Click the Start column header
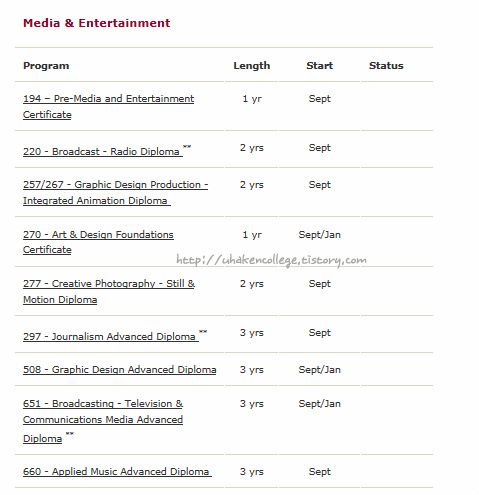Image resolution: width=479 pixels, height=495 pixels. 319,66
